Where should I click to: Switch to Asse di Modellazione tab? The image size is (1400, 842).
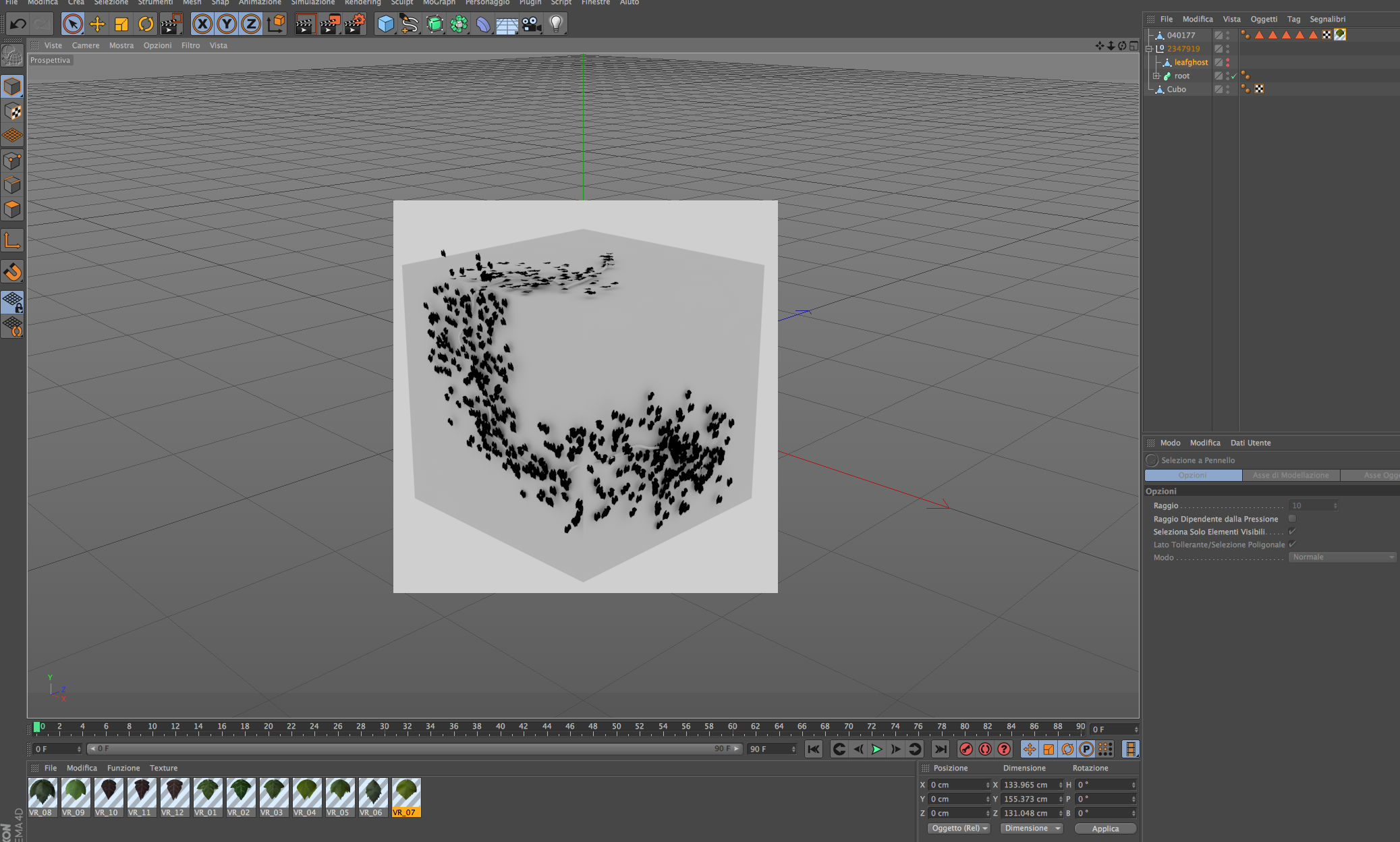click(x=1290, y=476)
